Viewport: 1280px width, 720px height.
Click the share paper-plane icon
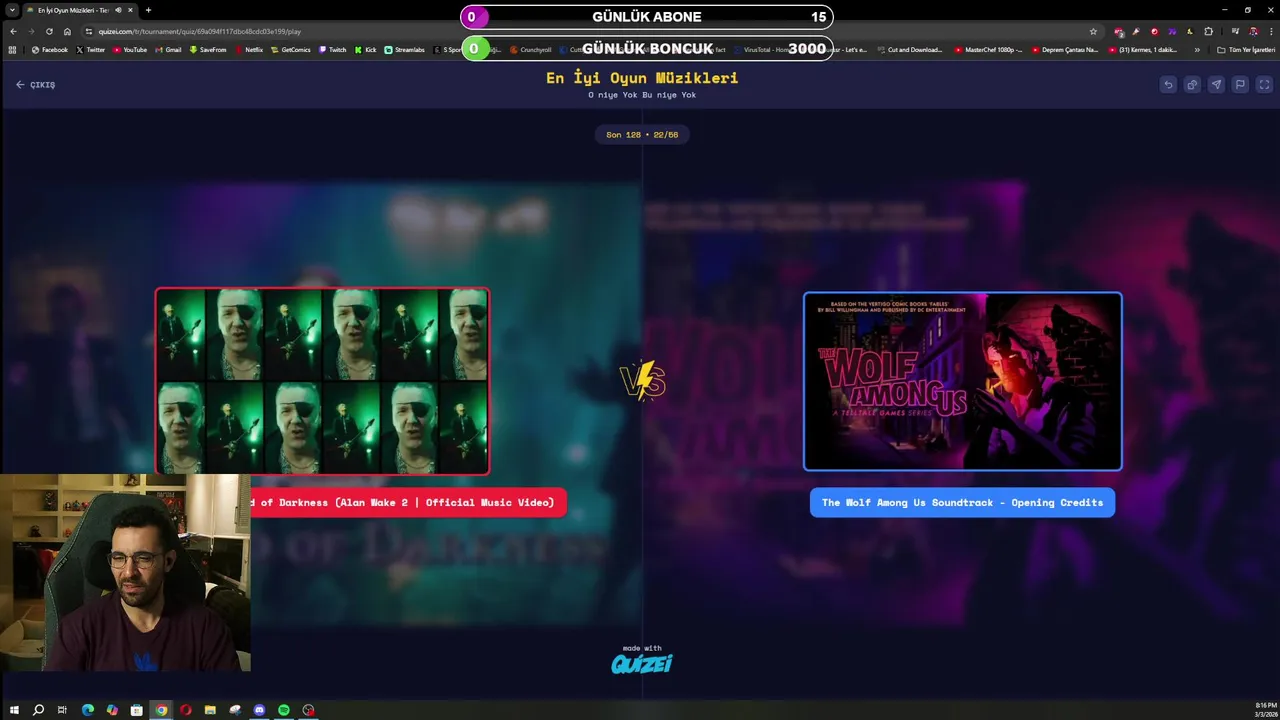pos(1216,85)
